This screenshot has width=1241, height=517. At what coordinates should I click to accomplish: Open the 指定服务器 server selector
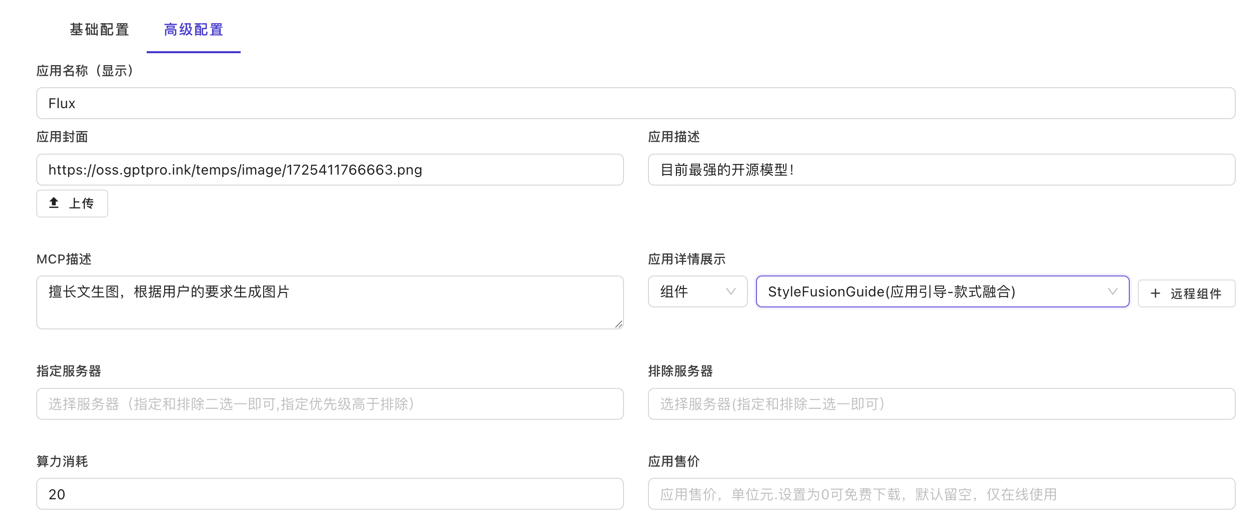pyautogui.click(x=330, y=404)
